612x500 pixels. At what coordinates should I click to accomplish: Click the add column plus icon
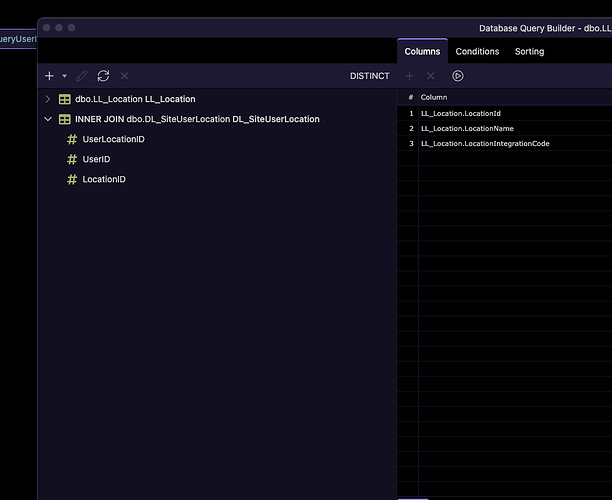point(409,76)
